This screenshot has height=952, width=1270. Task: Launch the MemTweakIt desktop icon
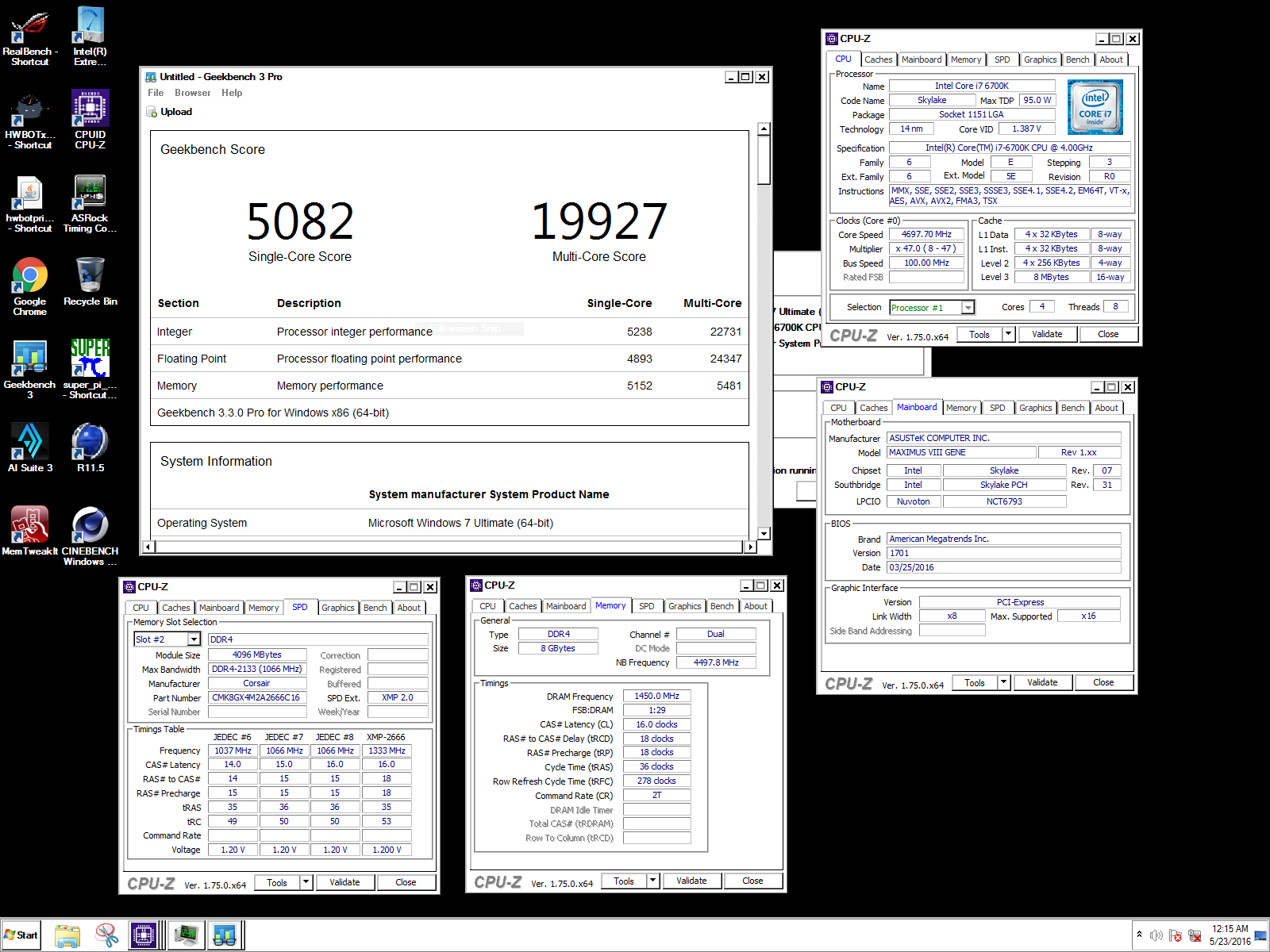[x=30, y=532]
